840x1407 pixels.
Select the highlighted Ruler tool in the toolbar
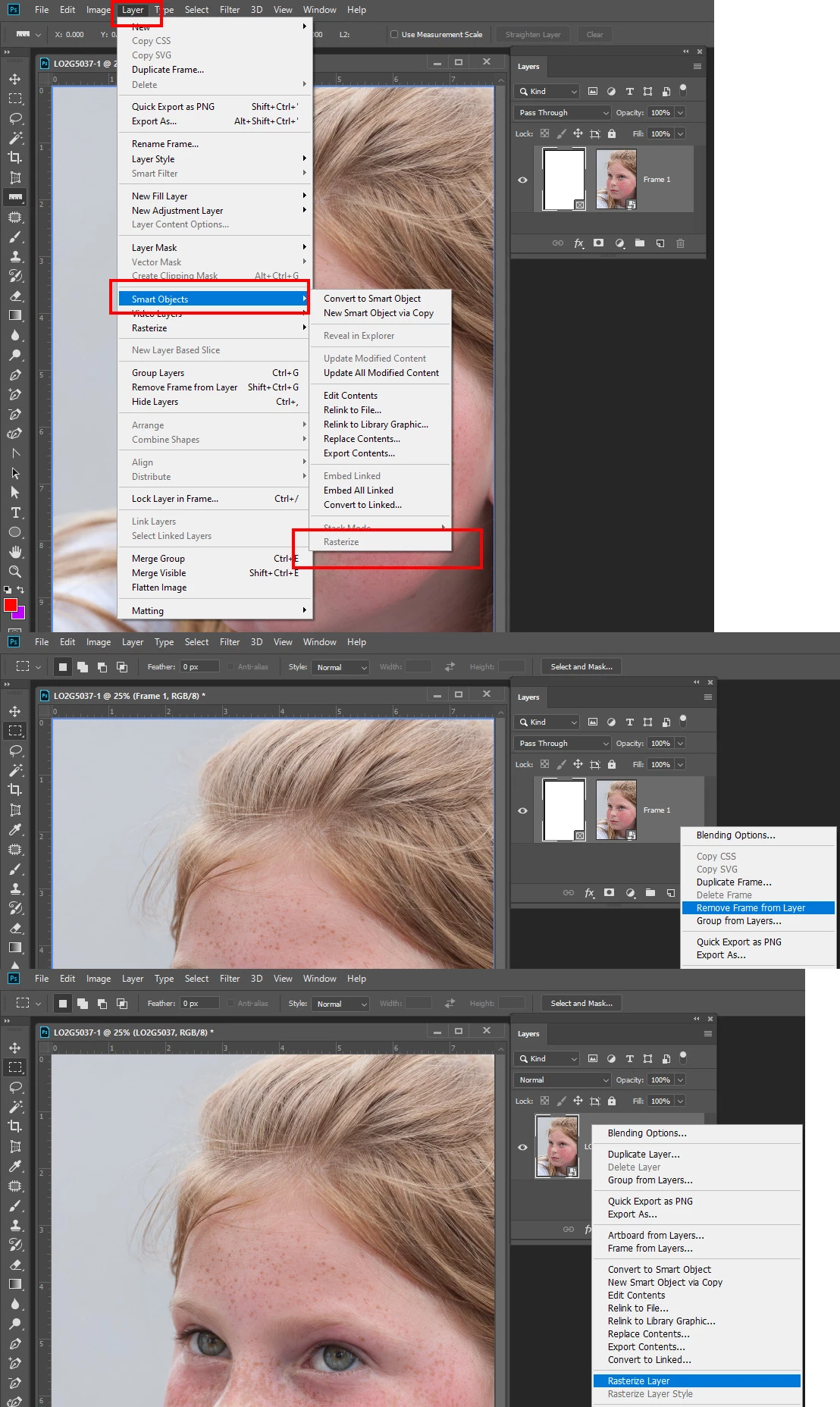[15, 197]
